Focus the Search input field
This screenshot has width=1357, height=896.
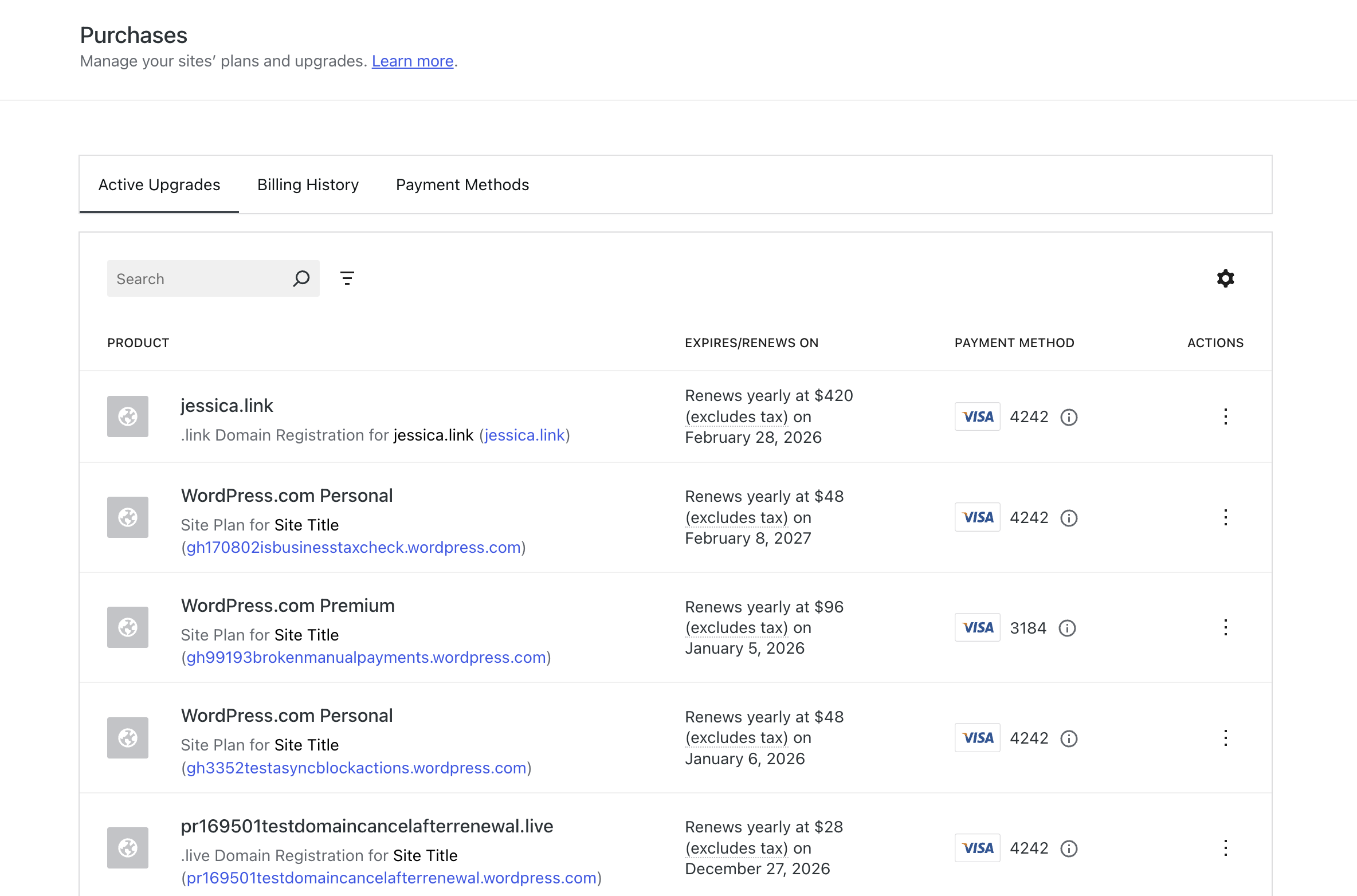pyautogui.click(x=198, y=278)
